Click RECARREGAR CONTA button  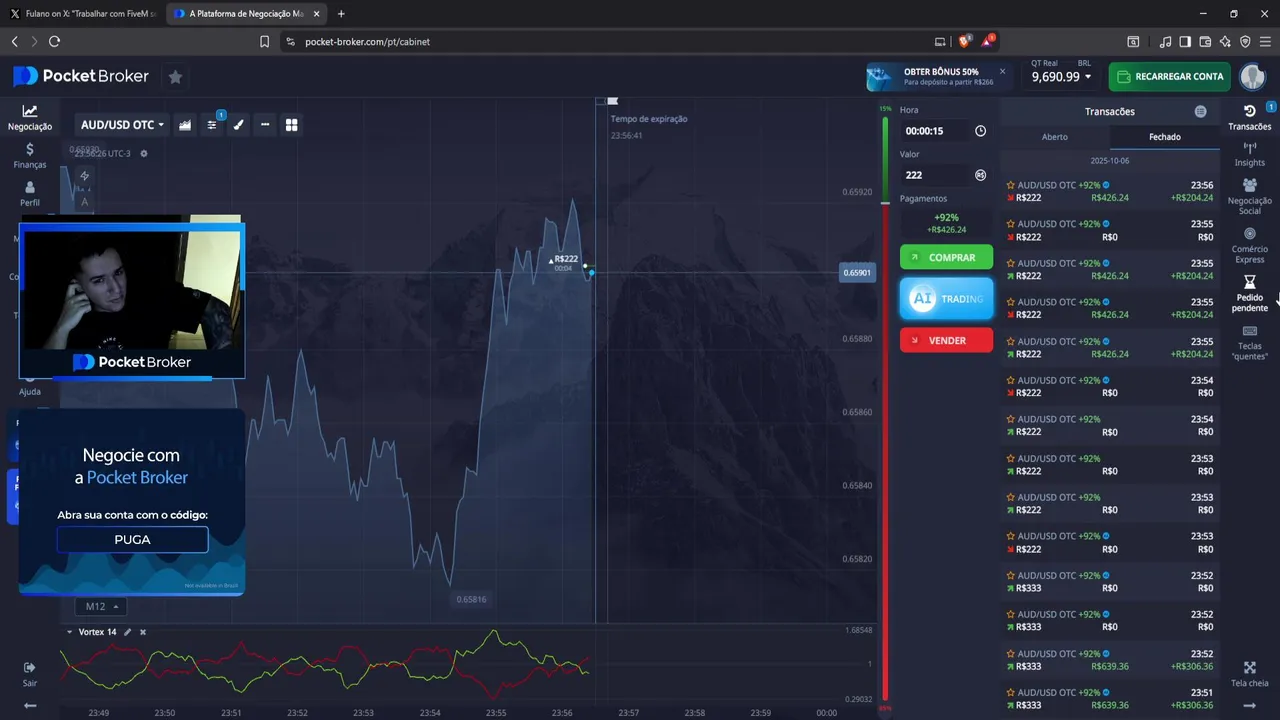(1169, 77)
